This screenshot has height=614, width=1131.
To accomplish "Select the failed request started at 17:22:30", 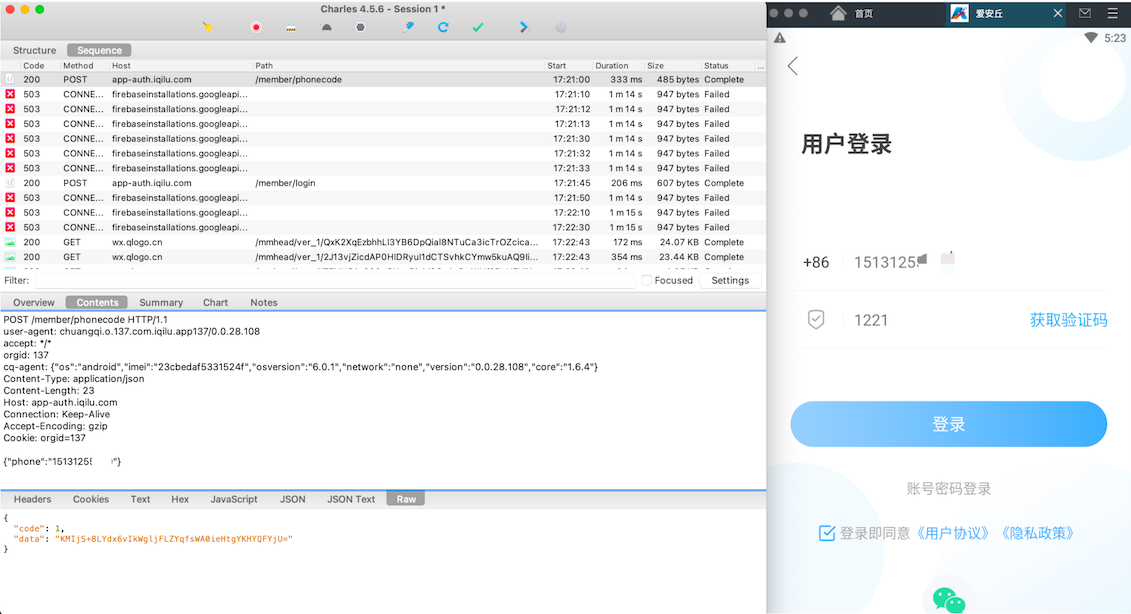I will pyautogui.click(x=383, y=227).
